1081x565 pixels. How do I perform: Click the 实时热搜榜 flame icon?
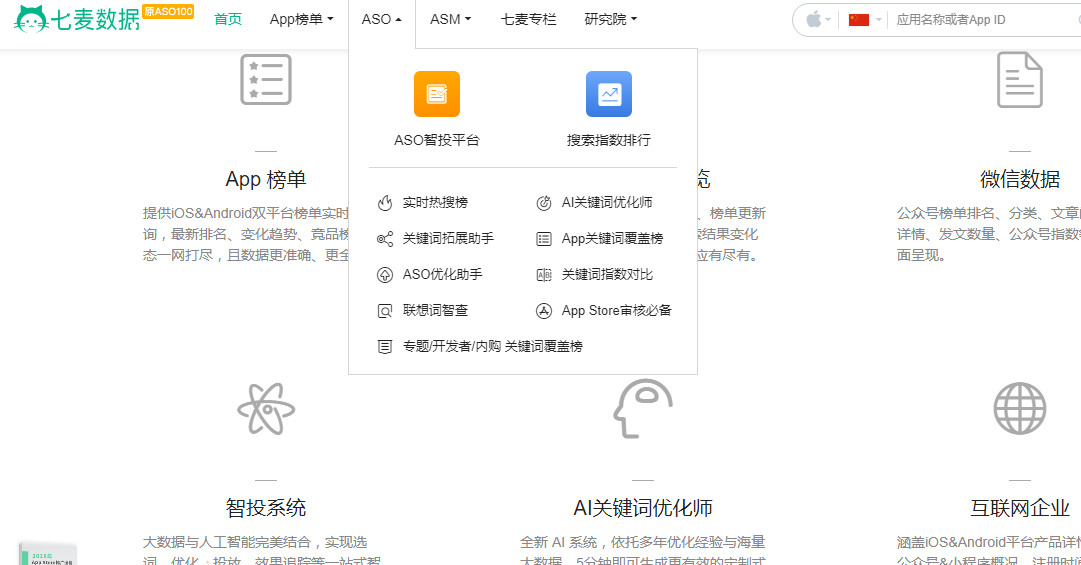[385, 203]
